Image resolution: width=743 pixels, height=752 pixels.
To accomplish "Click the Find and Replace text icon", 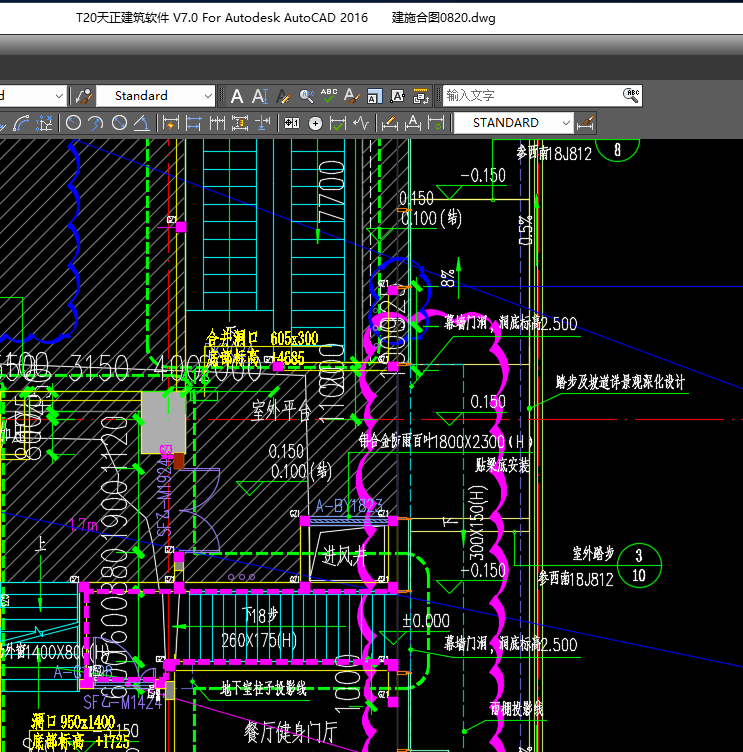I will pos(306,96).
